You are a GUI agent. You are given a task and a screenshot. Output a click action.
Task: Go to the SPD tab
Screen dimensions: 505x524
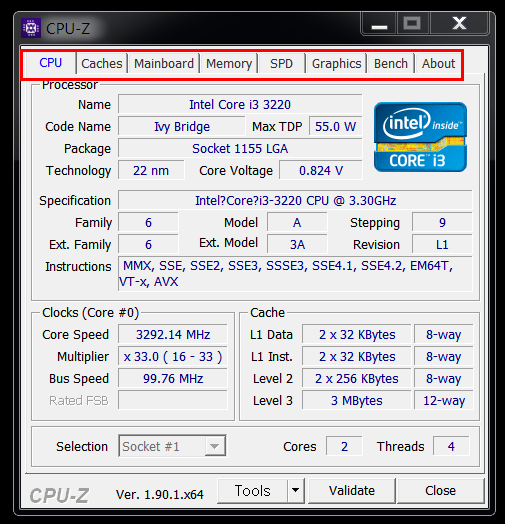coord(281,63)
